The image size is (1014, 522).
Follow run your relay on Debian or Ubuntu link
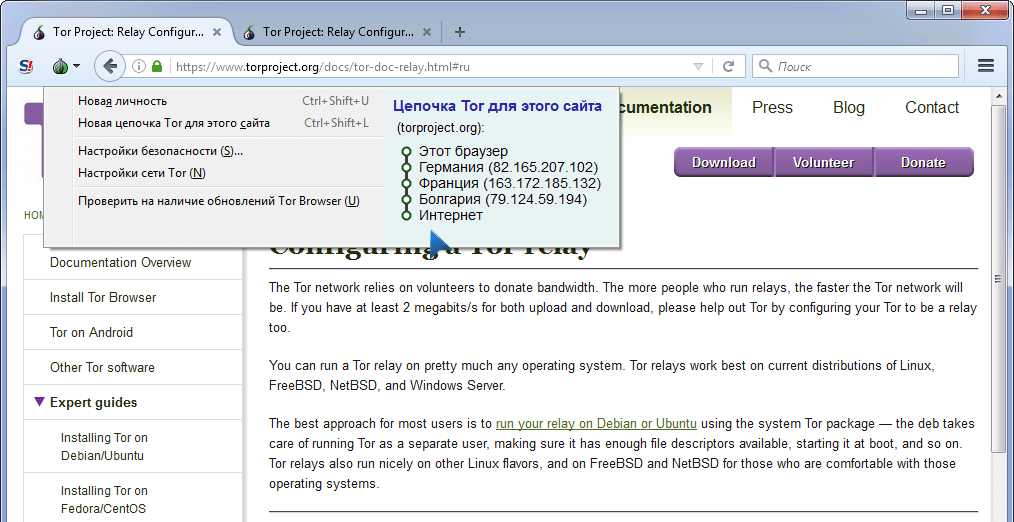pos(596,424)
